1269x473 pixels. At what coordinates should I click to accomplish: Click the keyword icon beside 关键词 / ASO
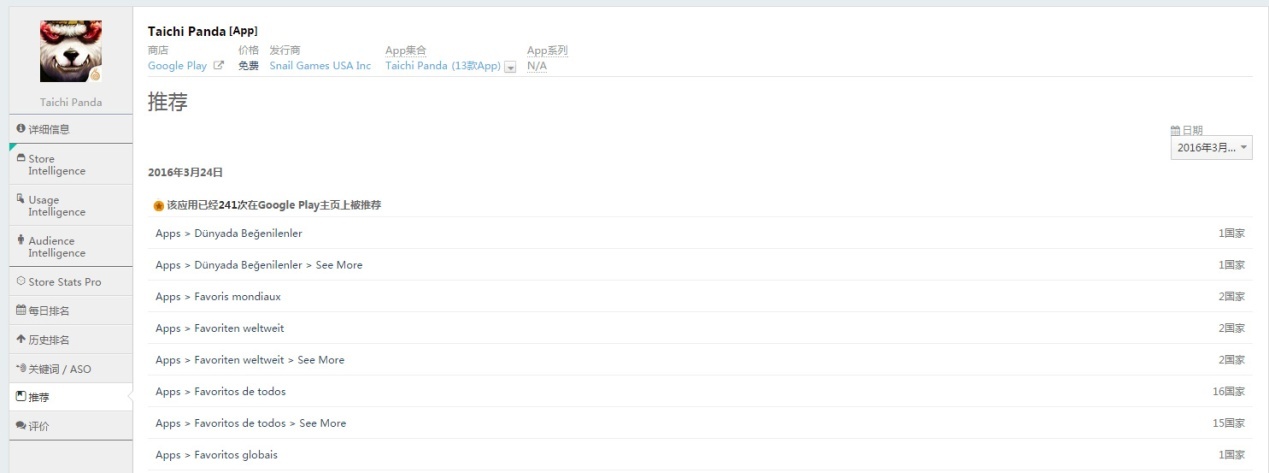tap(21, 369)
